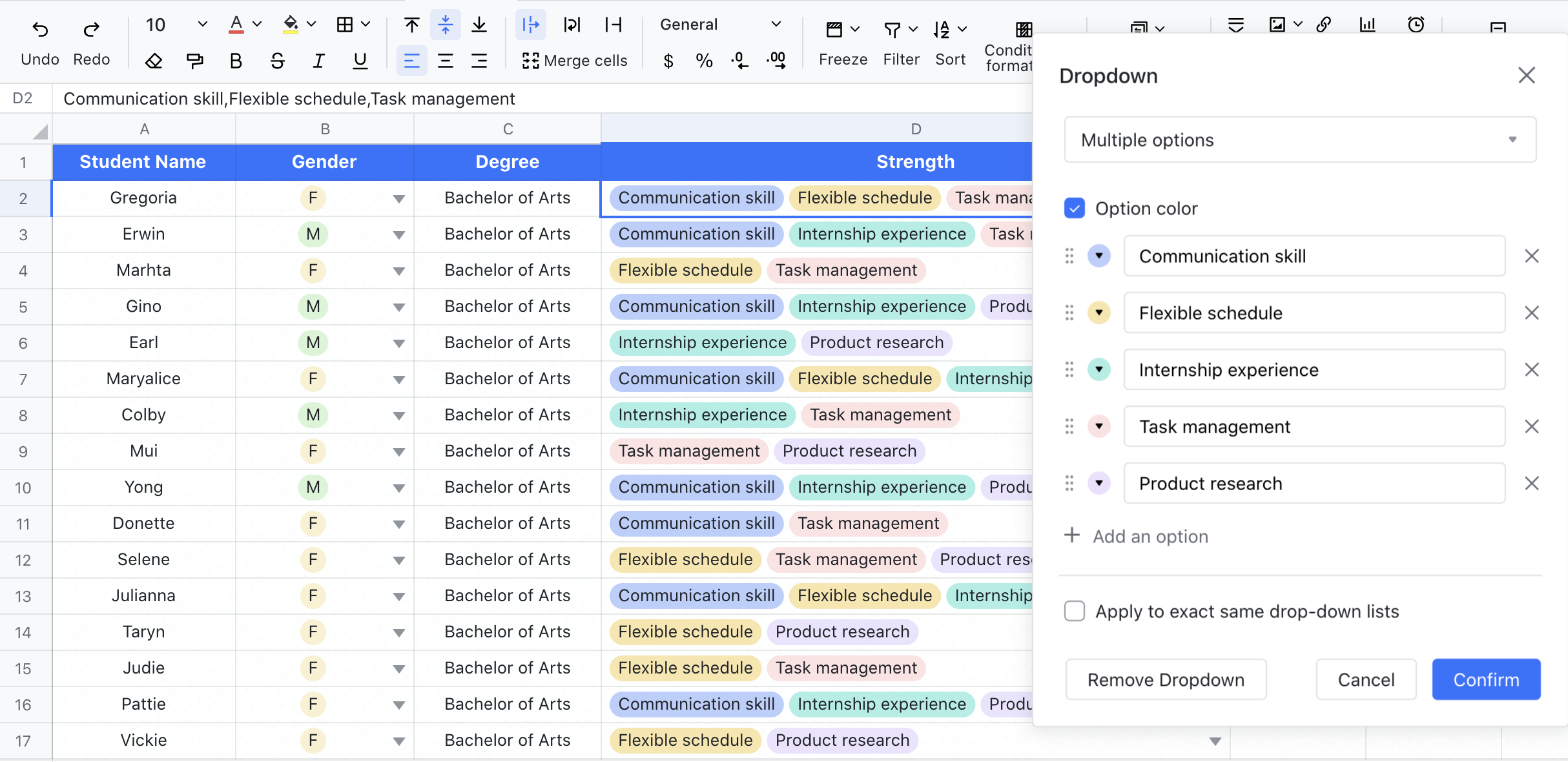Open Gender dropdown for Gregoria
1568x762 pixels.
click(399, 199)
